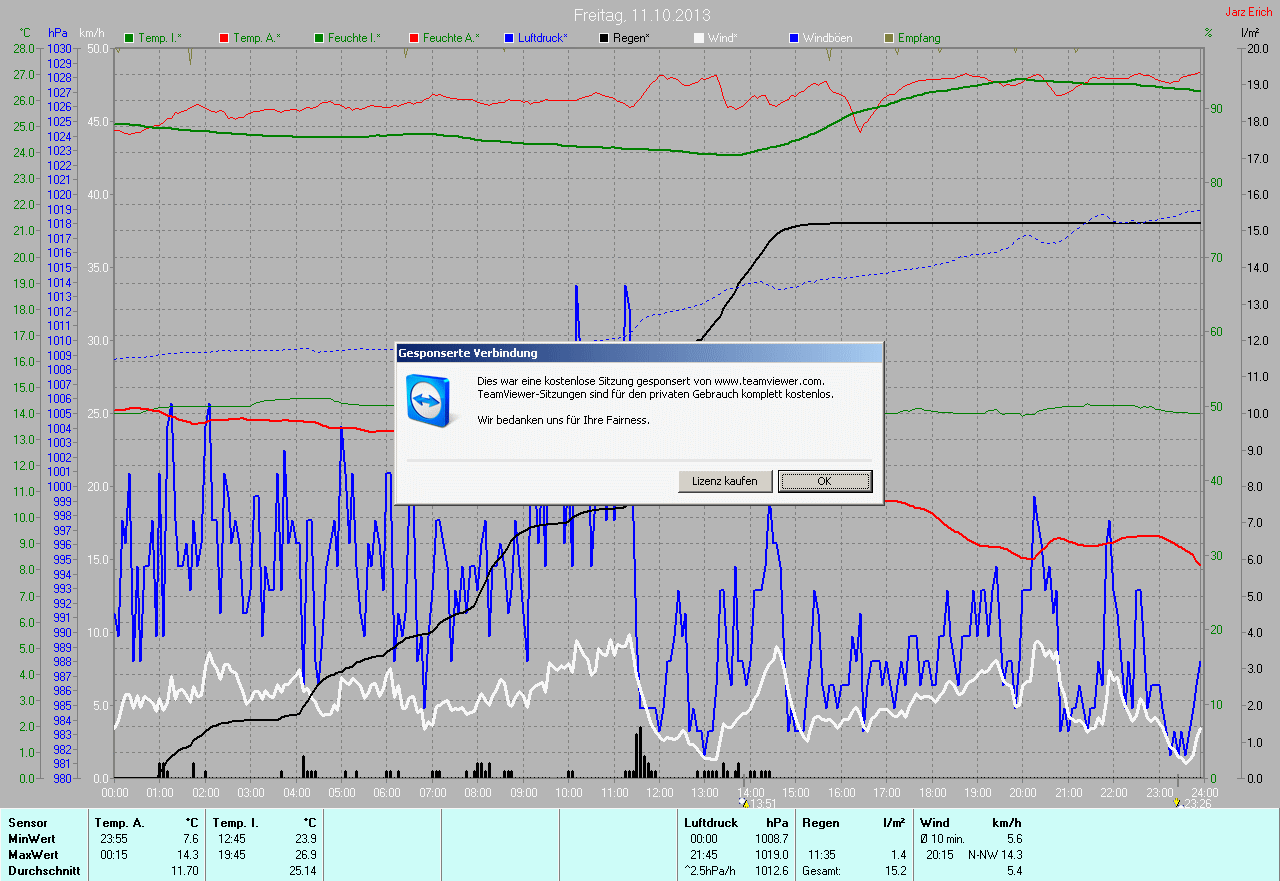Click the Temp. A. minimum value 7.6
The image size is (1280, 881).
191,839
